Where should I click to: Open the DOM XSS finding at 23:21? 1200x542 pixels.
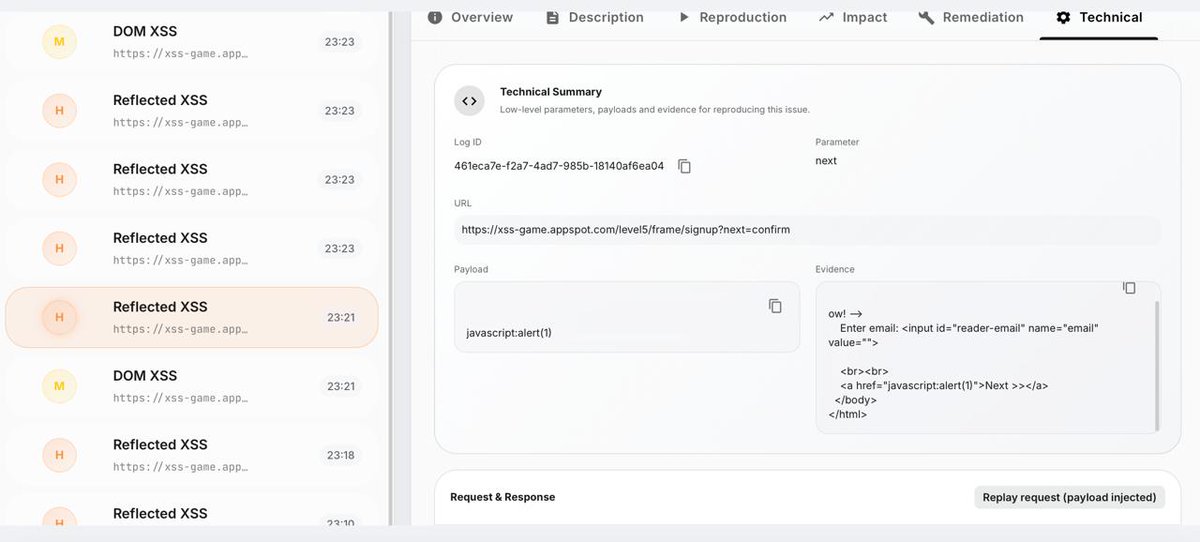[193, 386]
